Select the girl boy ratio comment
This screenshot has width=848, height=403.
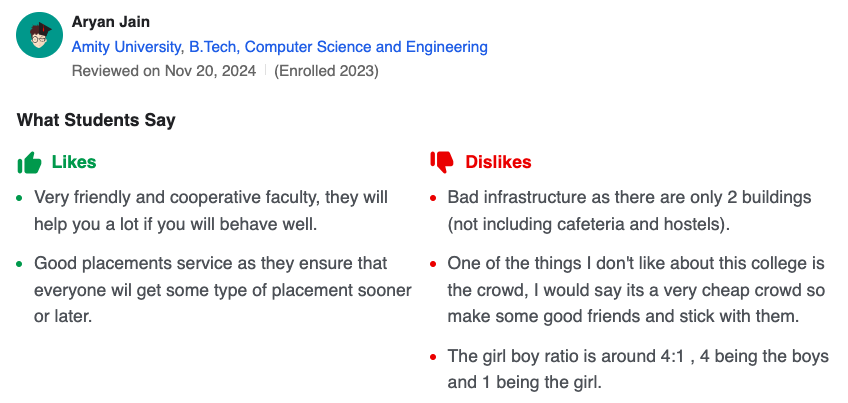point(637,369)
